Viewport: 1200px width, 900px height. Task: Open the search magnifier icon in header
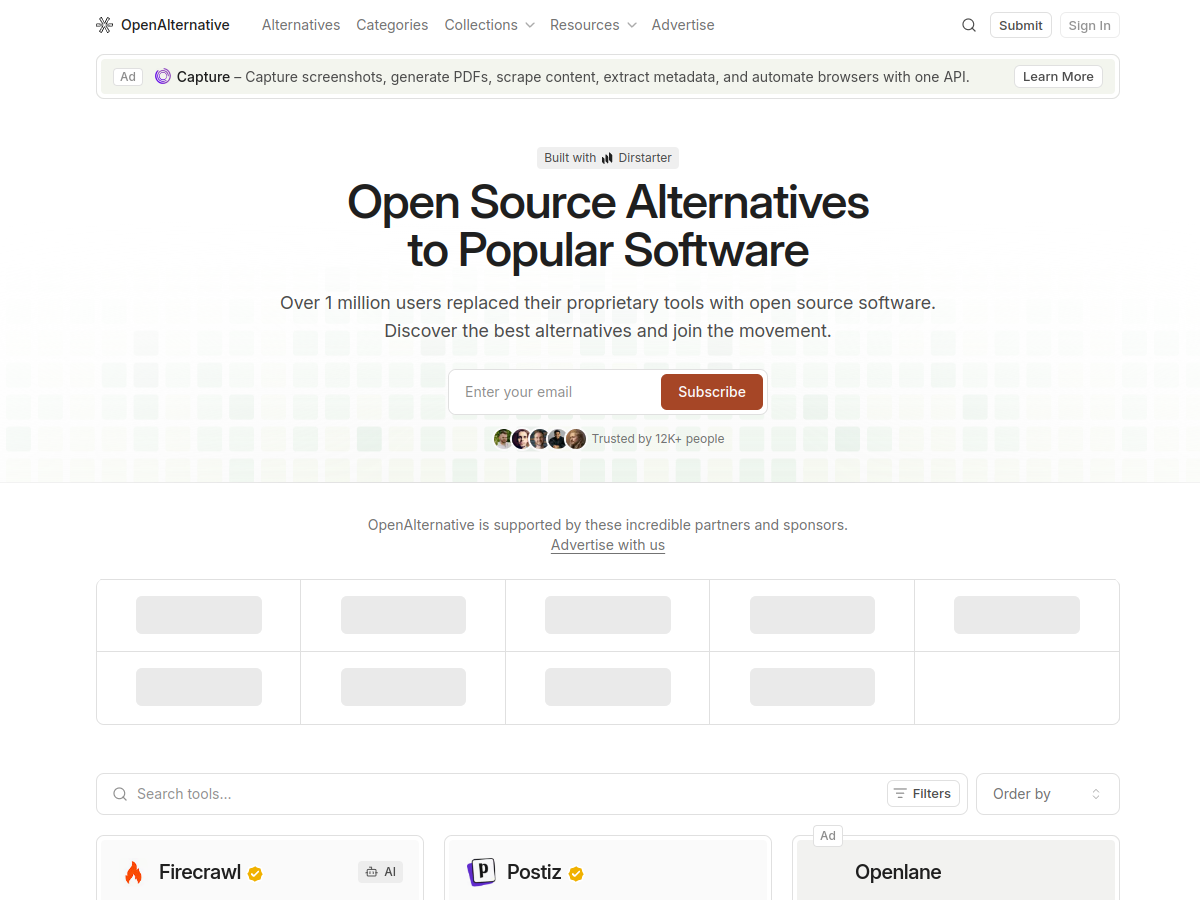(969, 25)
